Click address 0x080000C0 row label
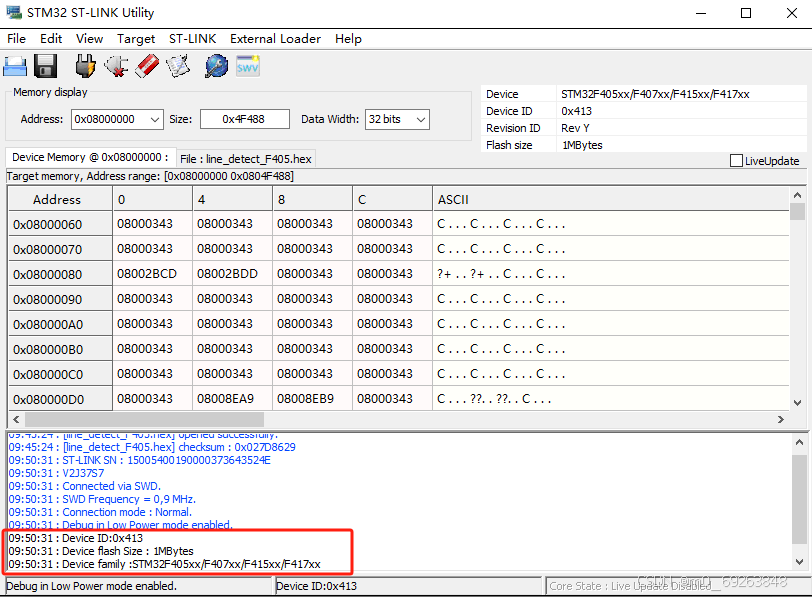Image resolution: width=812 pixels, height=597 pixels. pos(60,374)
